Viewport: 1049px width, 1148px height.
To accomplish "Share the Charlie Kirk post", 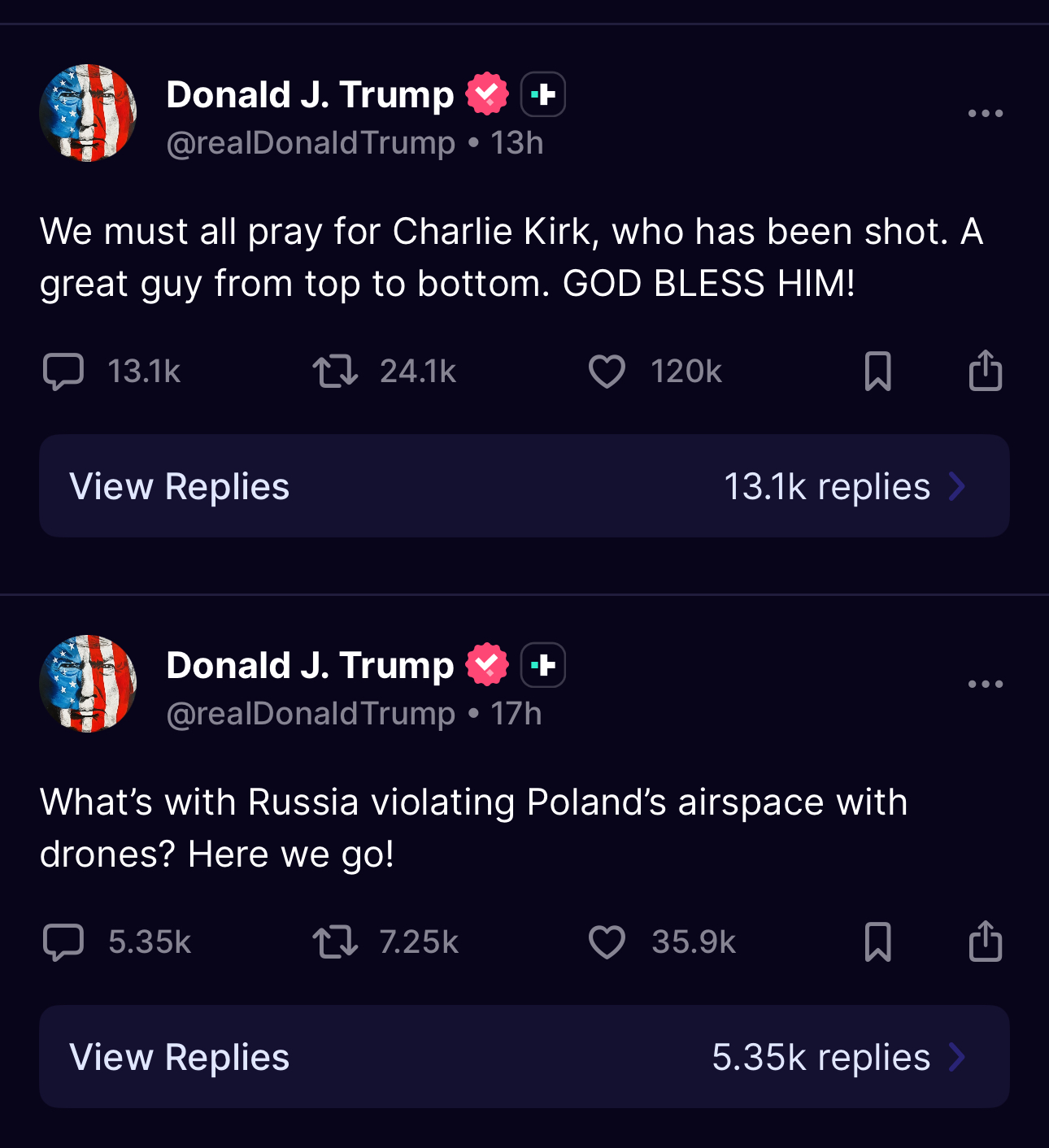I will [985, 371].
